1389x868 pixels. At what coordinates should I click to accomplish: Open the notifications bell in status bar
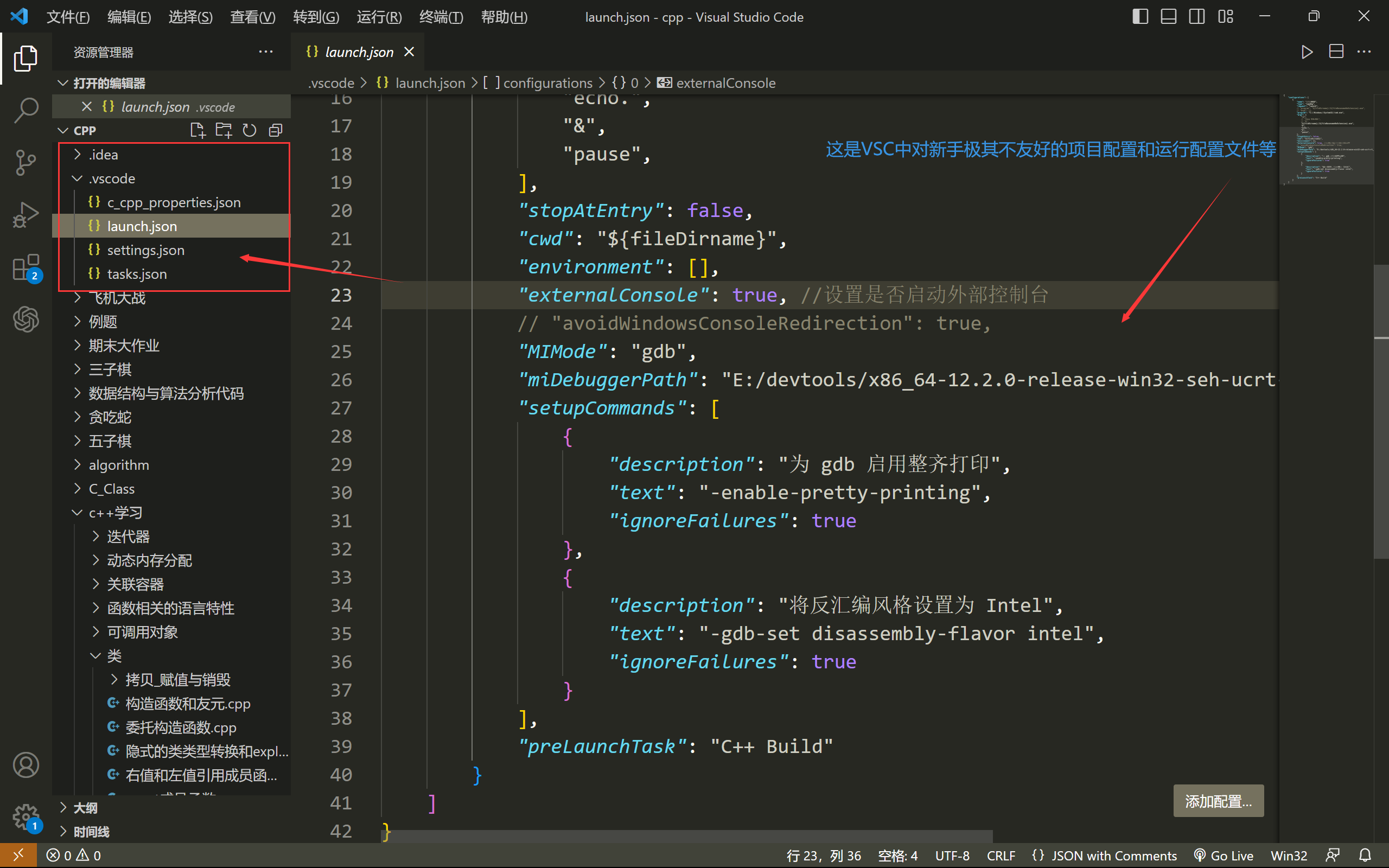tap(1366, 856)
